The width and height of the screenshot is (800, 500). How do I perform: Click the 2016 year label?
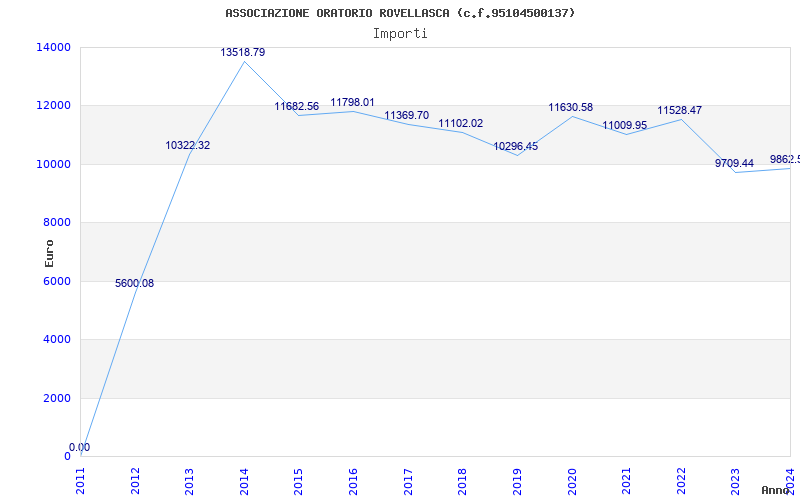coord(354,481)
